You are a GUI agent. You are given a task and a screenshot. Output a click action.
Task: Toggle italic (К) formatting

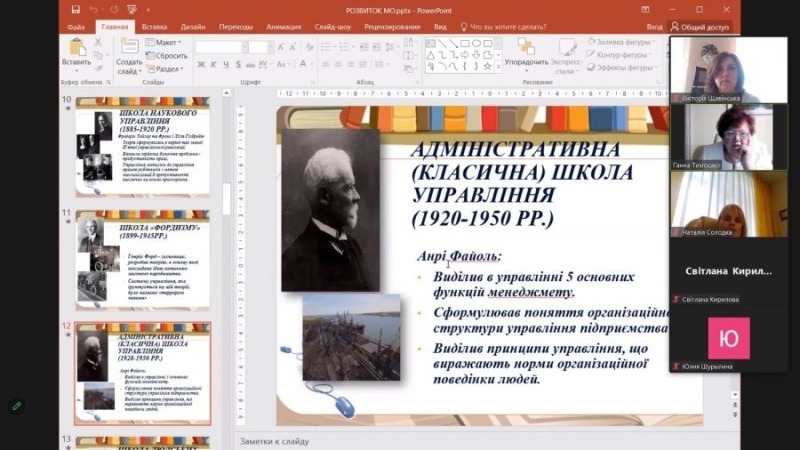coord(214,65)
